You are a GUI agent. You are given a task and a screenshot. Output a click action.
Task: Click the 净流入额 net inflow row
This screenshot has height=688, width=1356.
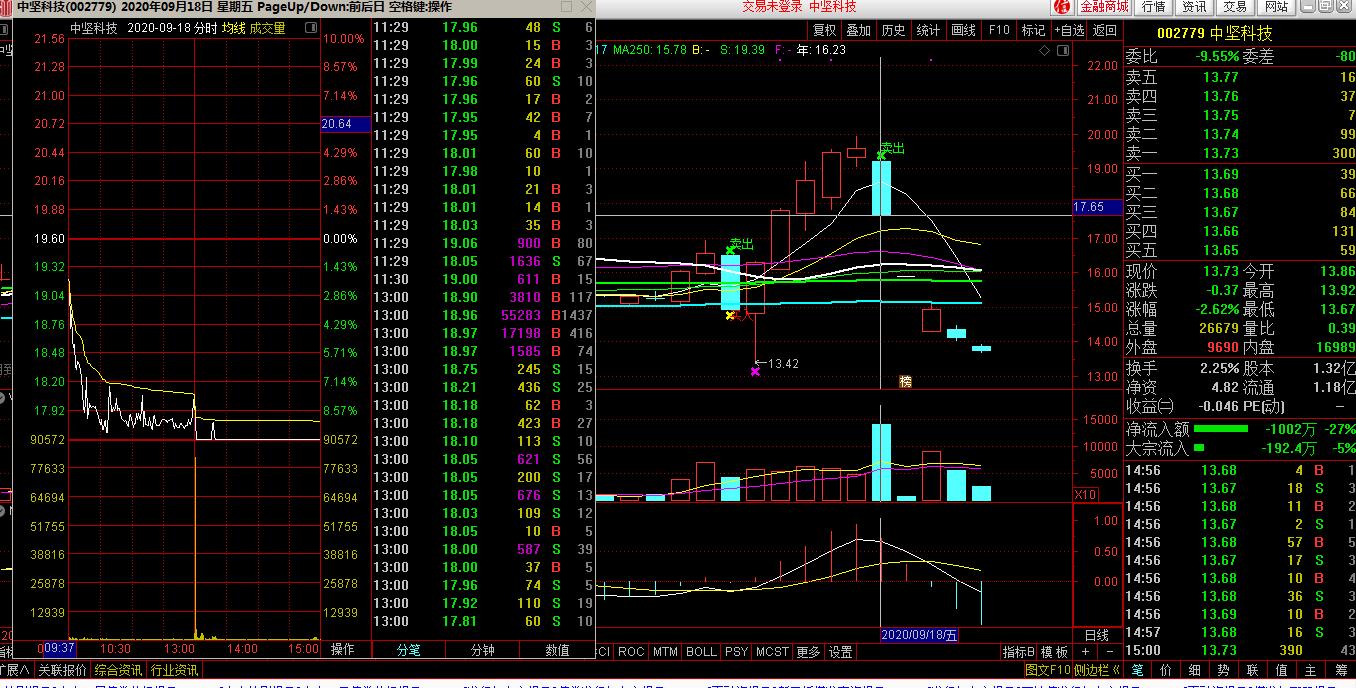point(1239,429)
